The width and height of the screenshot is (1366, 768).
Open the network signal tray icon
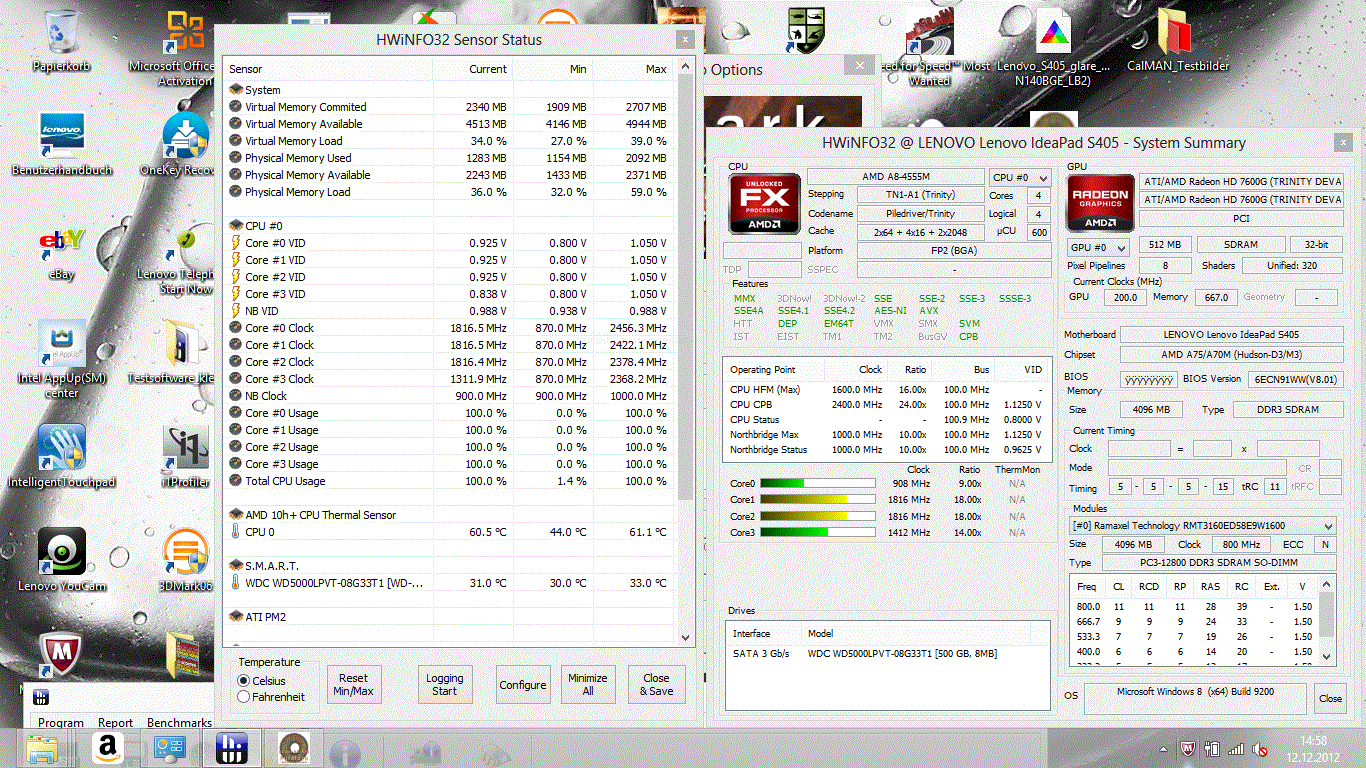1237,749
